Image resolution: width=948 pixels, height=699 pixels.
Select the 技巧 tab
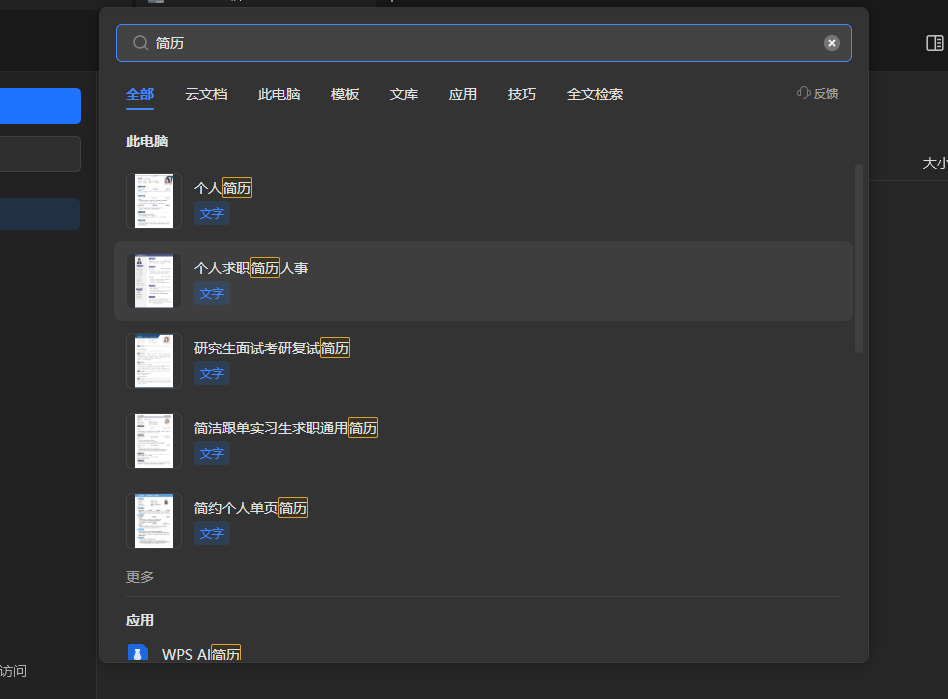(521, 94)
